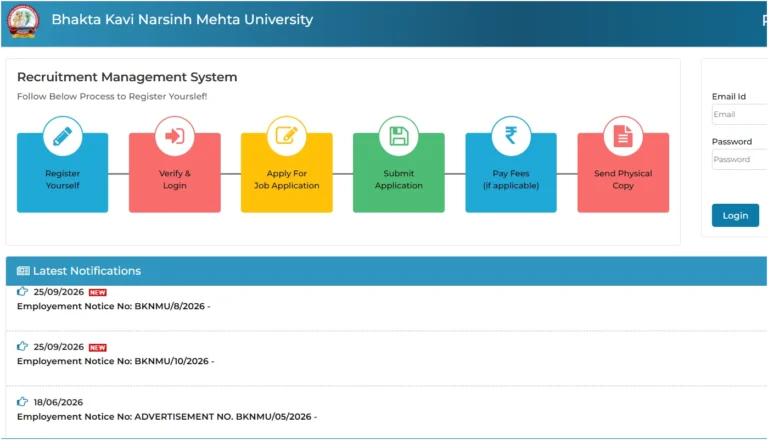768x440 pixels.
Task: Focus the Password input field
Action: [x=740, y=159]
